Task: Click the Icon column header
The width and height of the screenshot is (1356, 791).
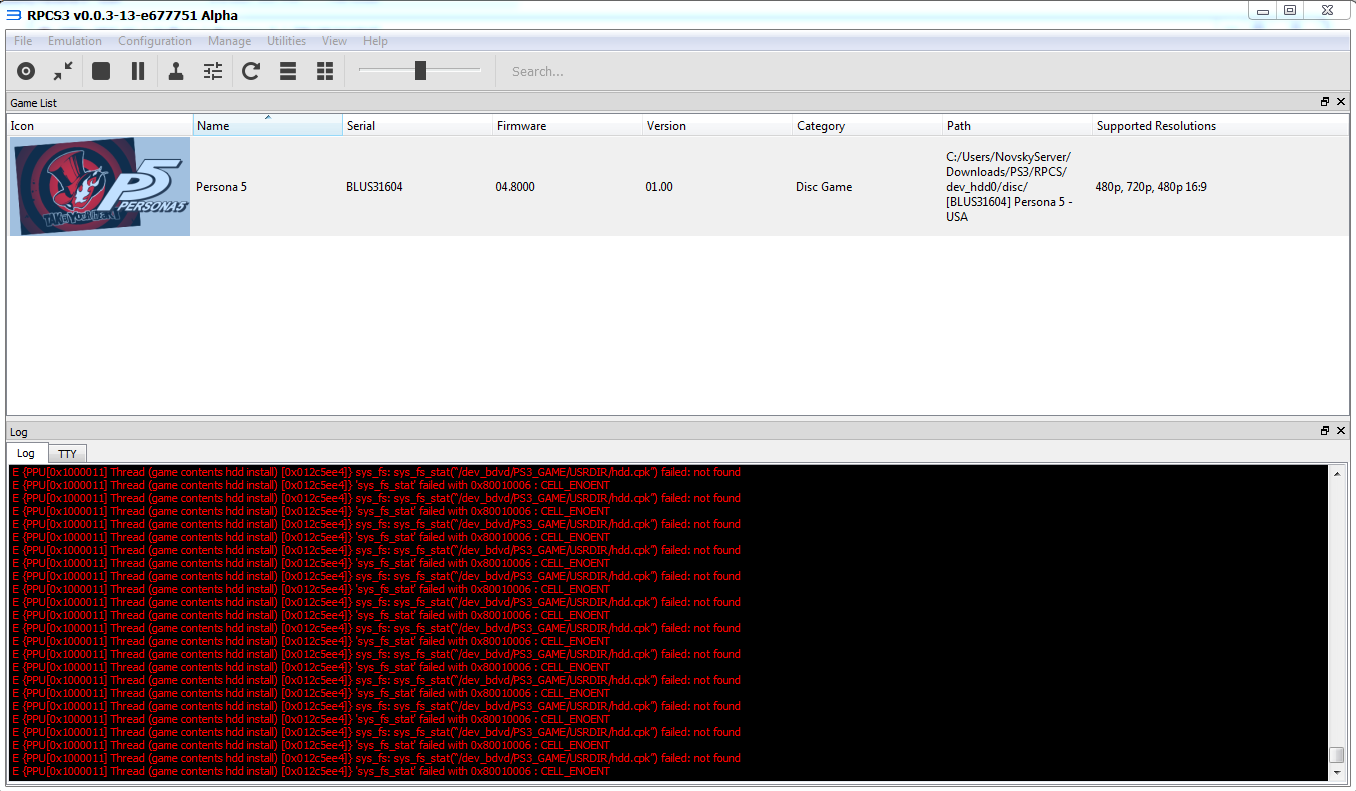Action: click(100, 125)
